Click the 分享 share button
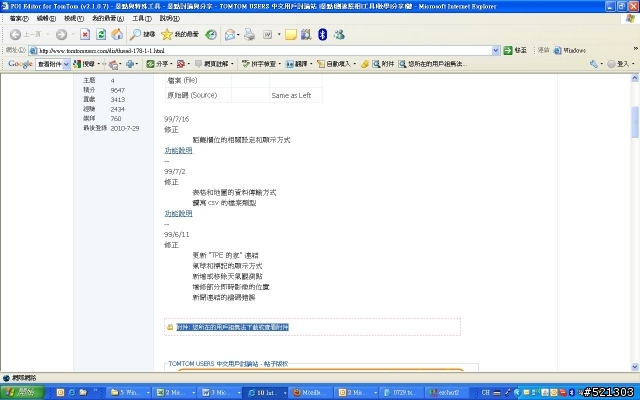 coord(158,64)
